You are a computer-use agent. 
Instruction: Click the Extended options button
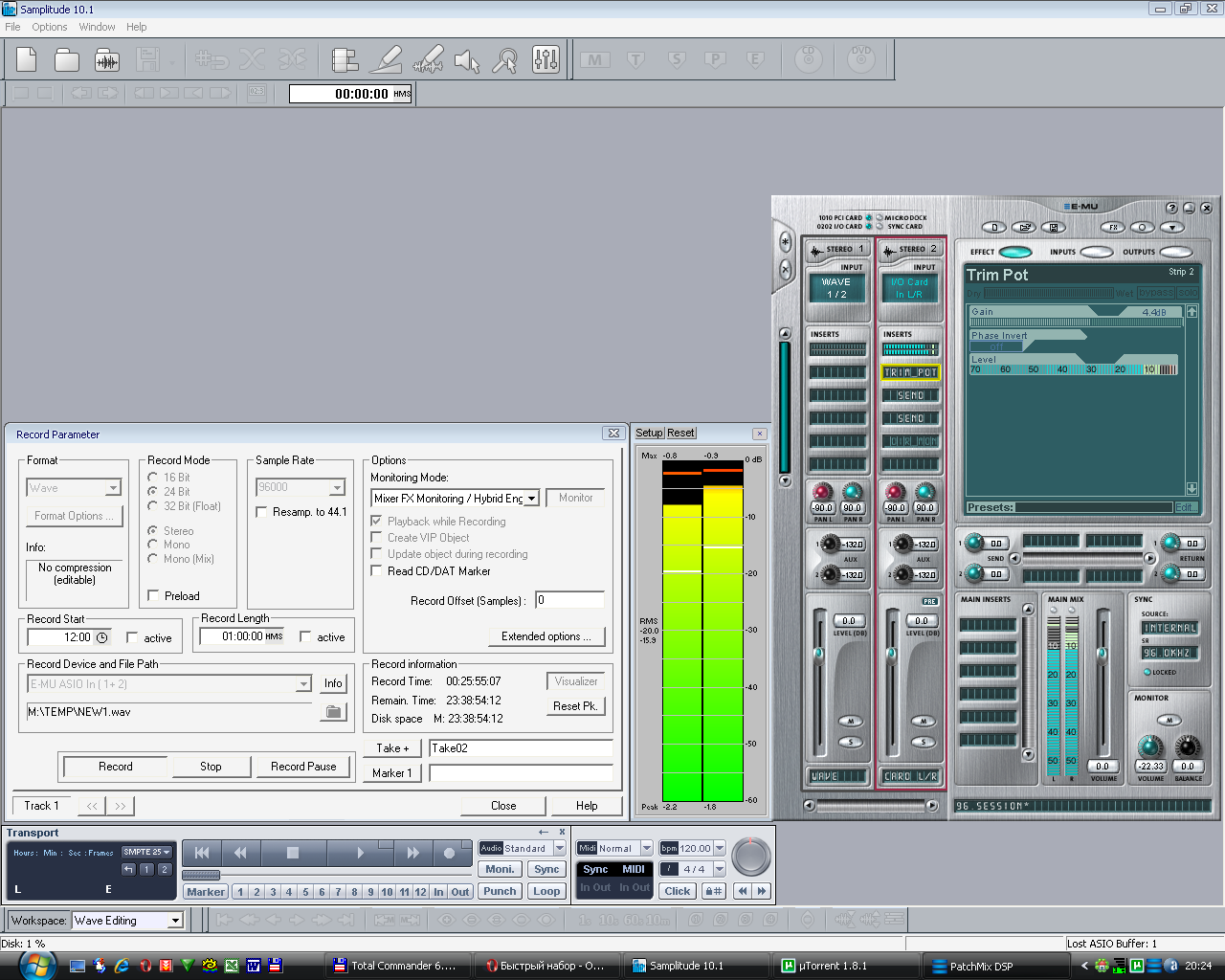coord(546,636)
